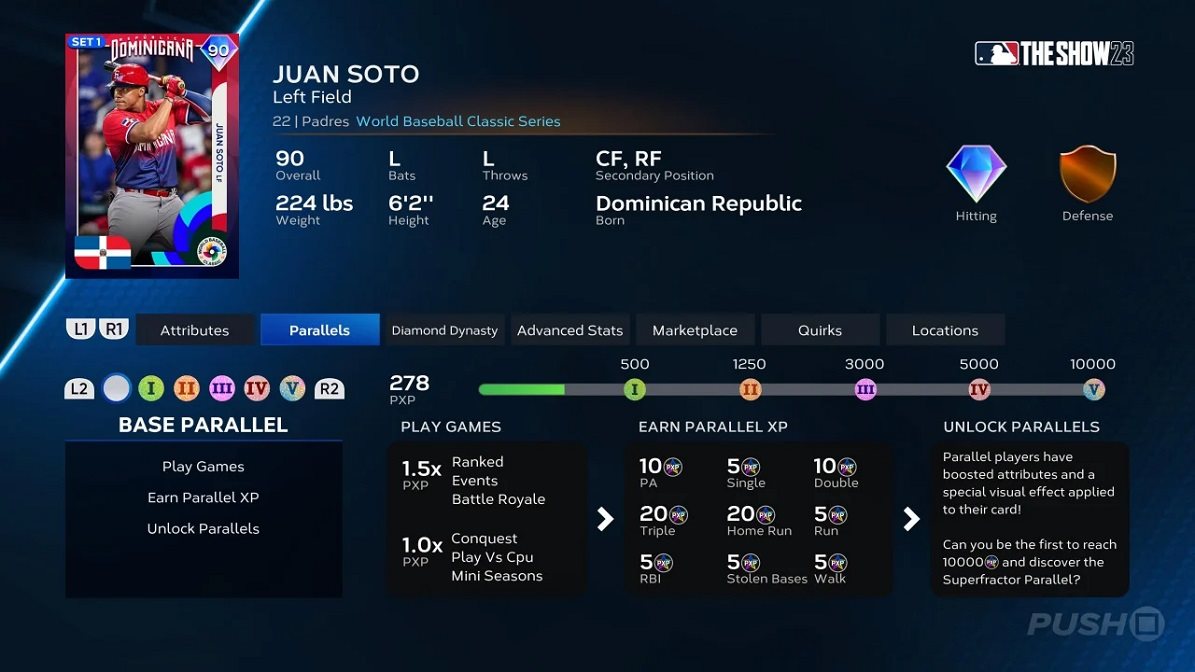Click the Hitting diamond badge icon
The image size is (1195, 672).
[976, 174]
